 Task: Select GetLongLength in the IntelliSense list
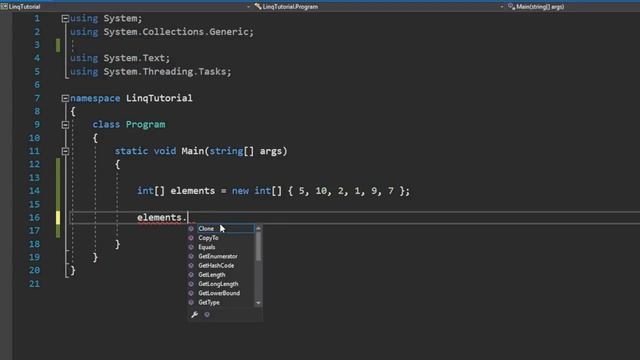point(218,284)
